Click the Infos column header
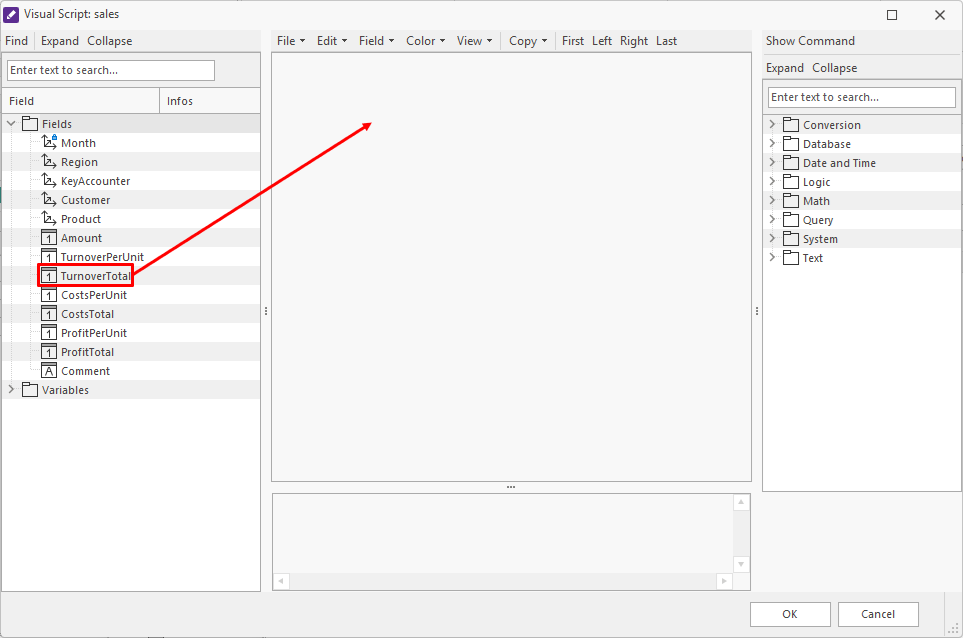Viewport: 963px width, 638px height. click(x=209, y=101)
